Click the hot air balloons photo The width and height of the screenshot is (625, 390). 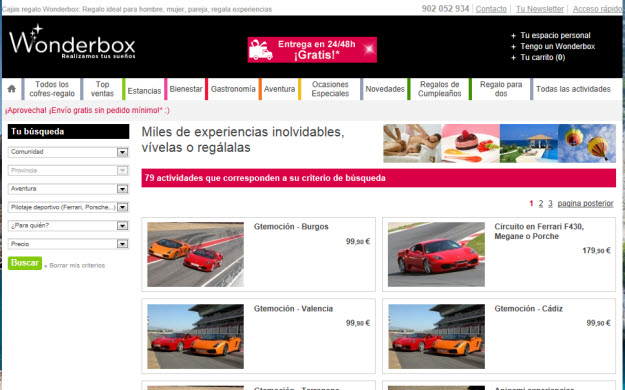[587, 144]
